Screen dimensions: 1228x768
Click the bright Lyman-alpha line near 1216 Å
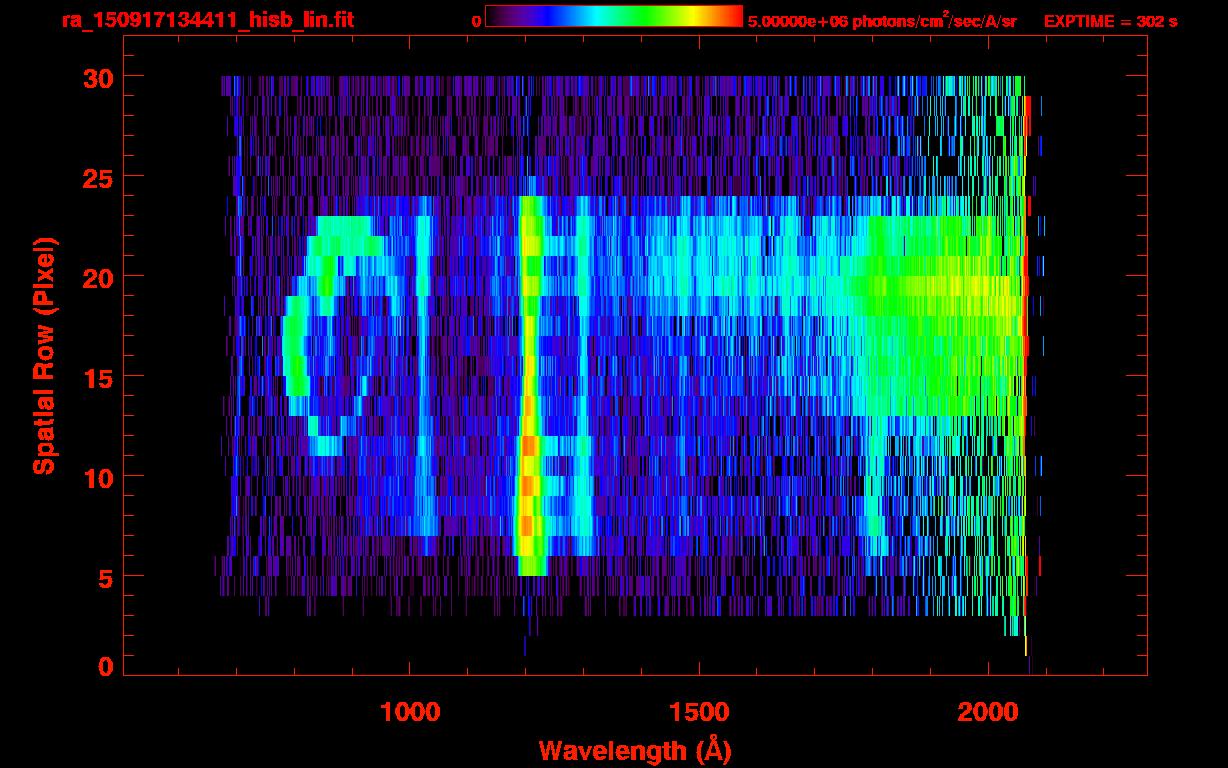530,385
